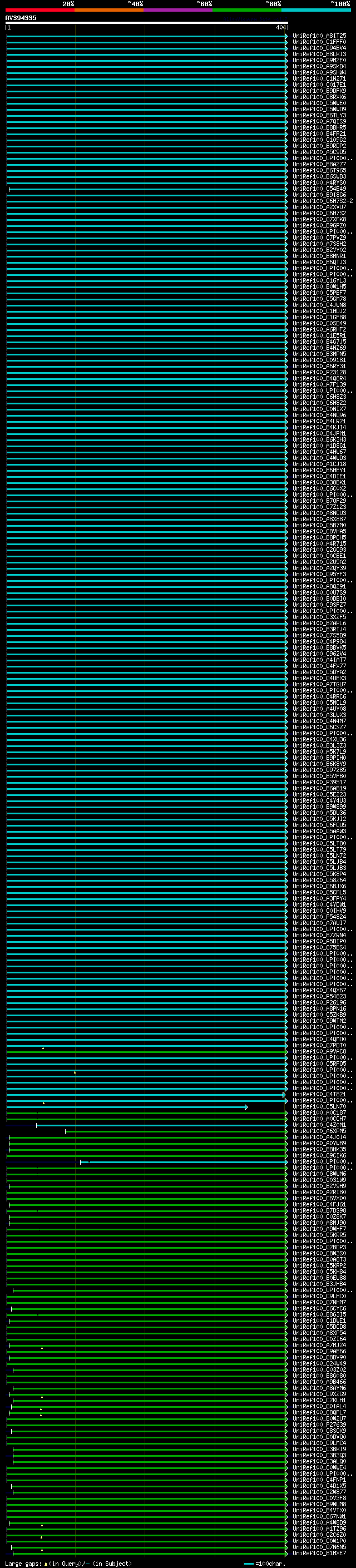Select the UniRef100_Q8RXK6 label
Screen dimensions: 356x1568
[319, 97]
